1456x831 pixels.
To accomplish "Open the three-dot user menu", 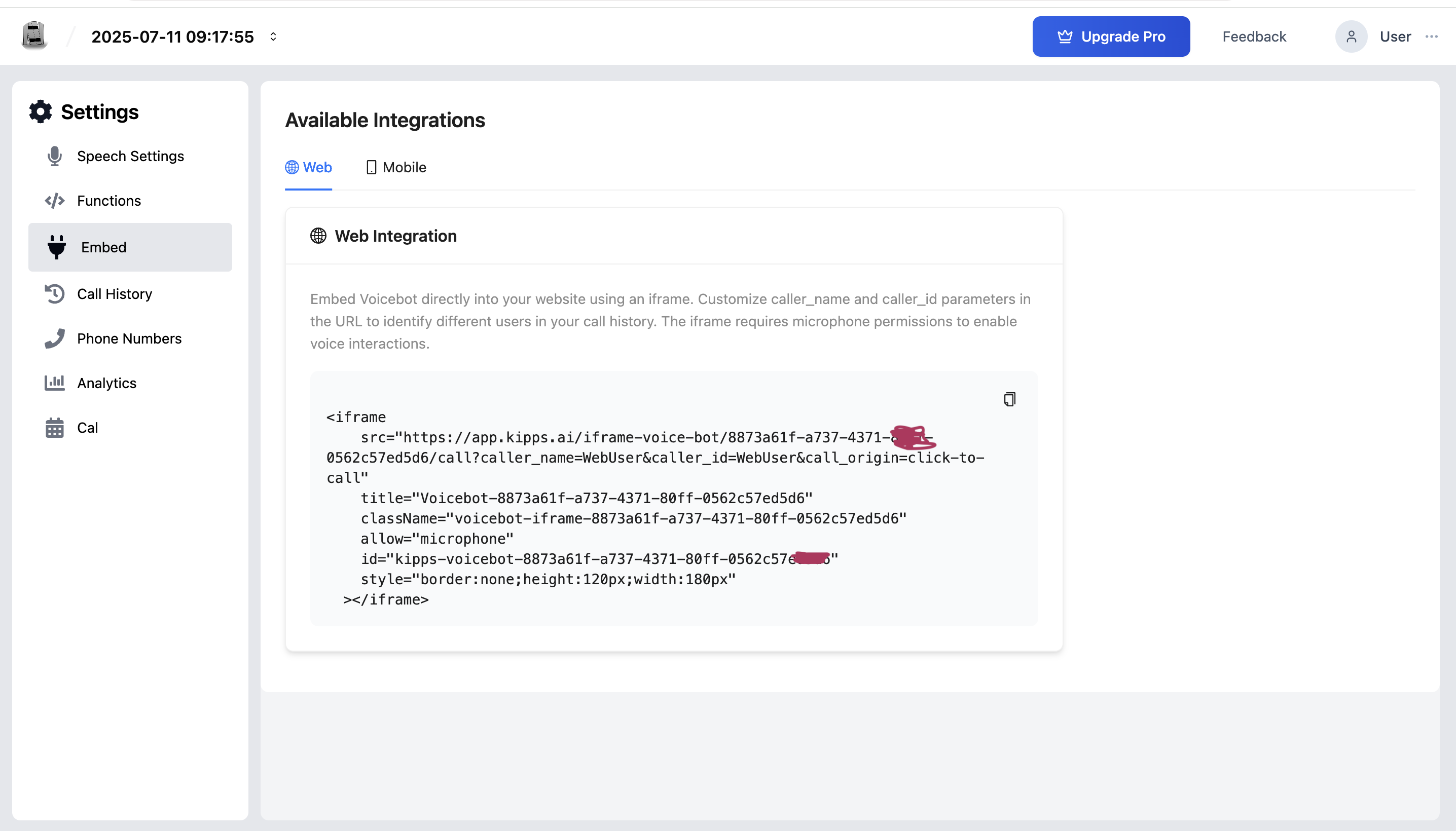I will click(1432, 36).
